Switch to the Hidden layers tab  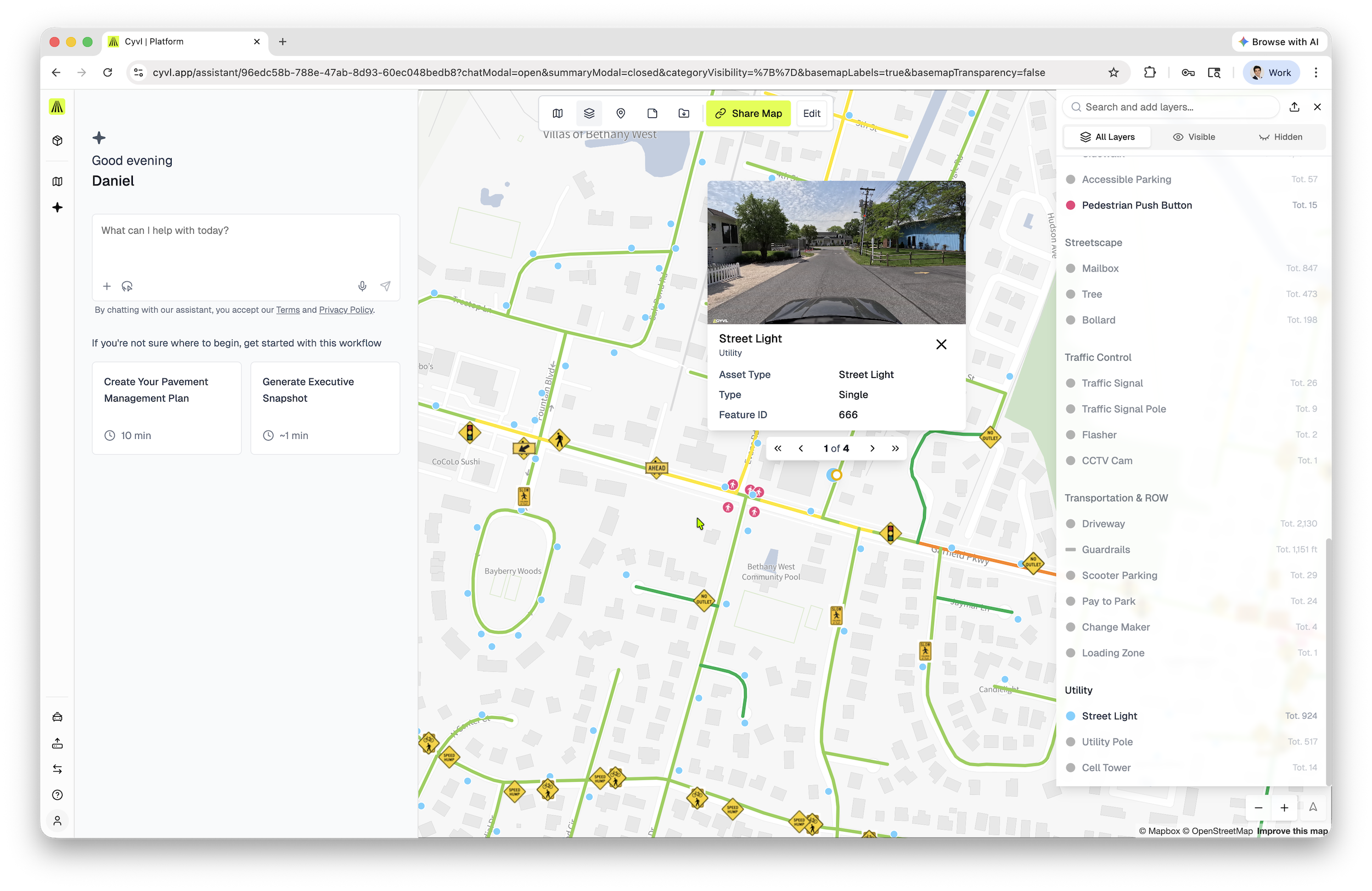click(1280, 137)
